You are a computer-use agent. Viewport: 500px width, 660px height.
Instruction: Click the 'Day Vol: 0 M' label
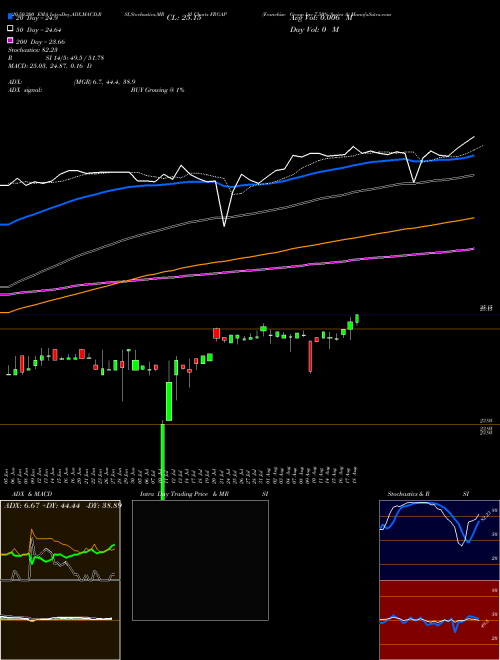[x=314, y=30]
